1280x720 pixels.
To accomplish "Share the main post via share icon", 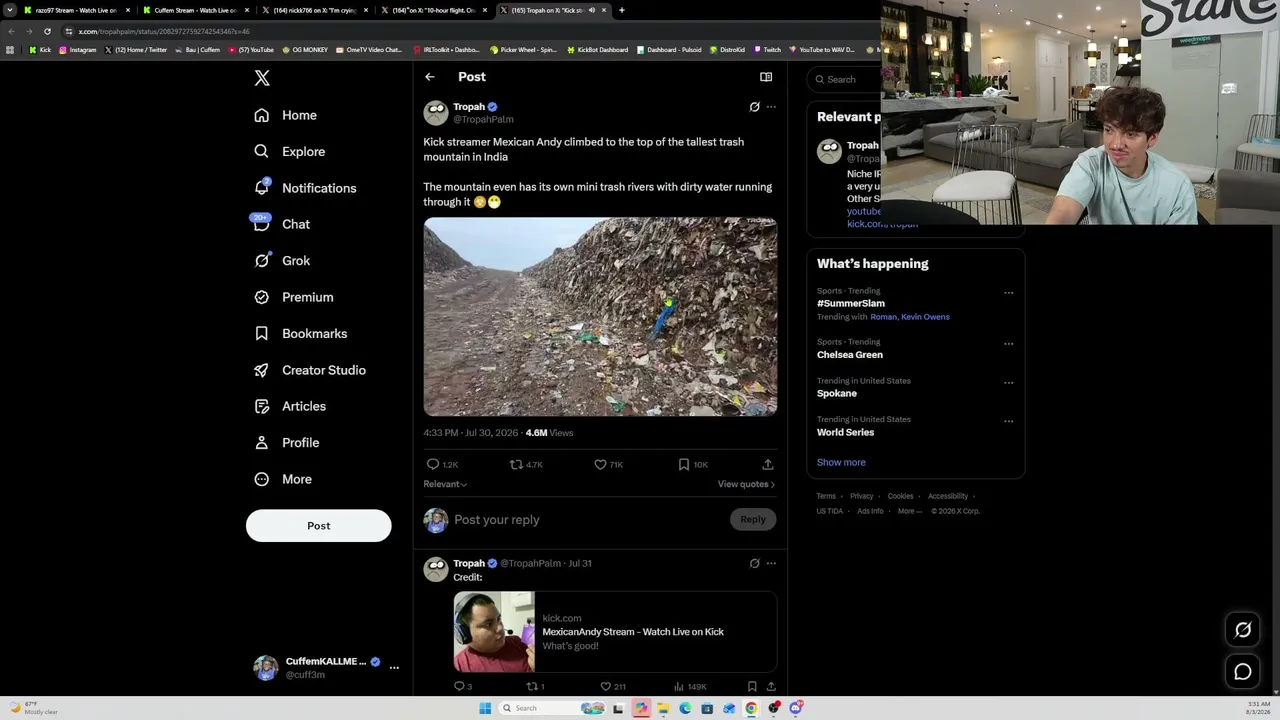I will pos(768,465).
